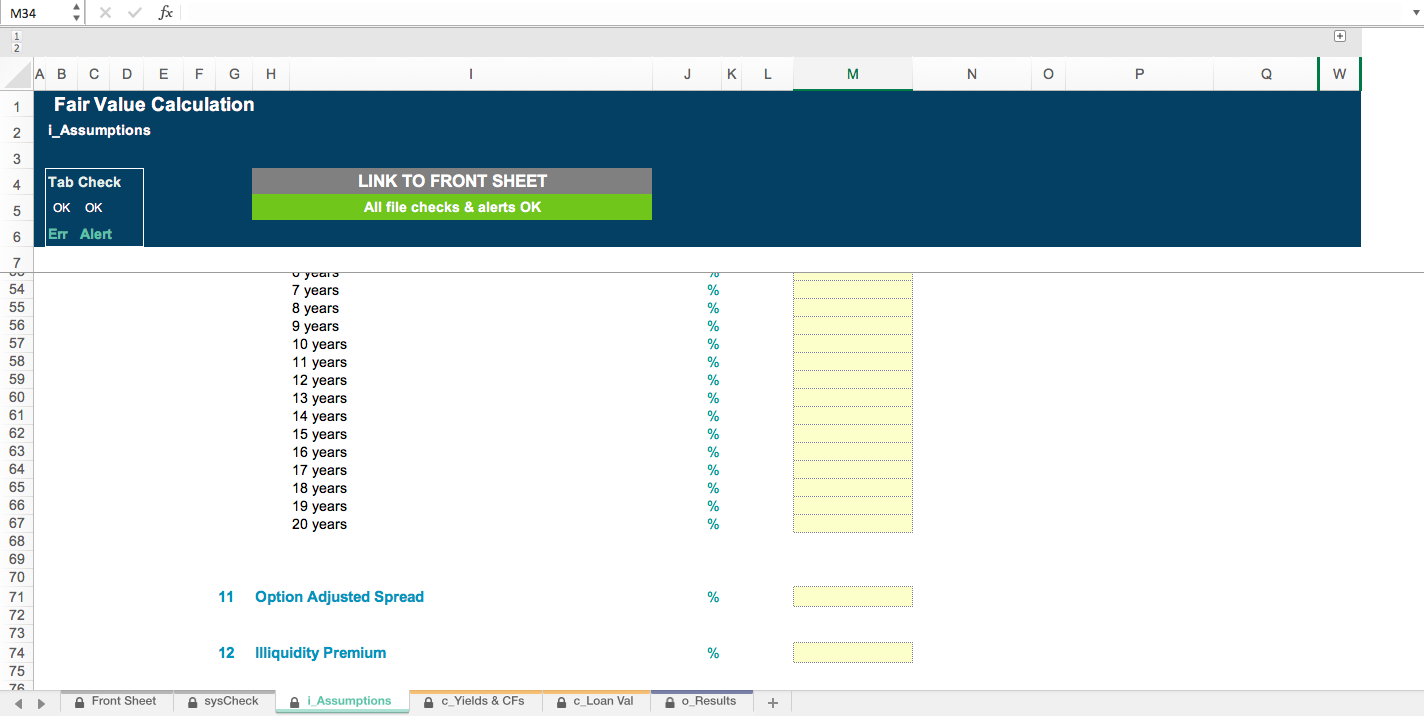Click the formula bar input area
Image resolution: width=1424 pixels, height=716 pixels.
pos(790,13)
